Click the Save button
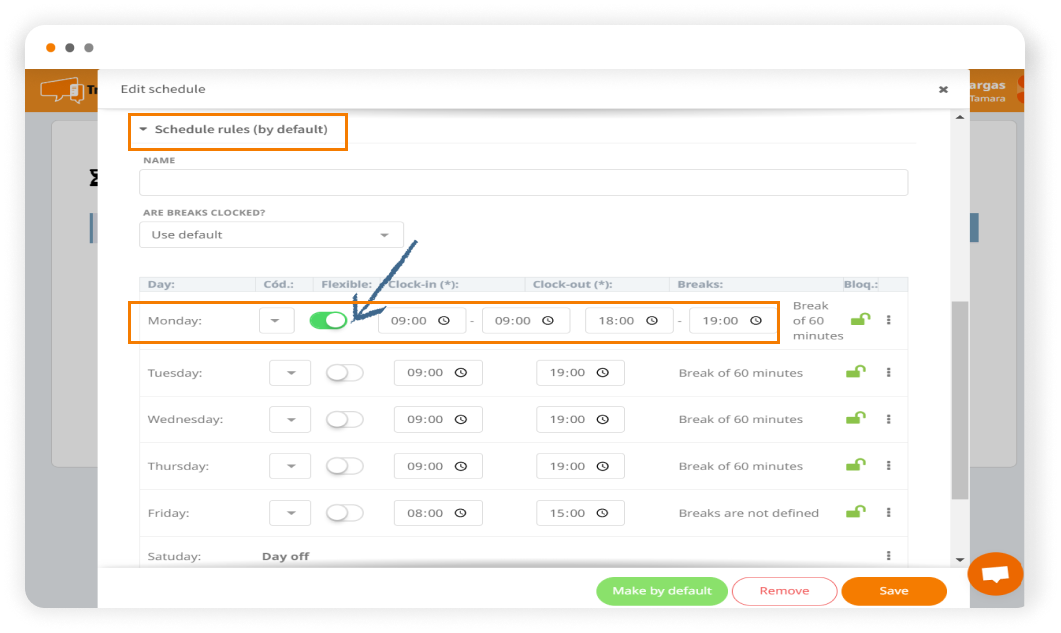This screenshot has height=633, width=1061. coord(893,591)
